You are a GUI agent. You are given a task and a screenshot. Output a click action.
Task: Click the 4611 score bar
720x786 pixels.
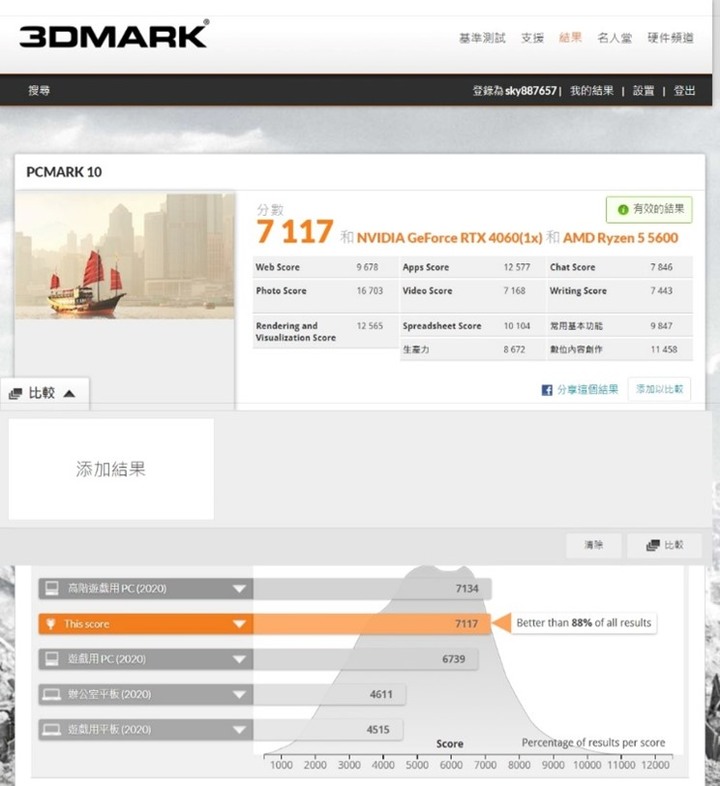[x=329, y=694]
